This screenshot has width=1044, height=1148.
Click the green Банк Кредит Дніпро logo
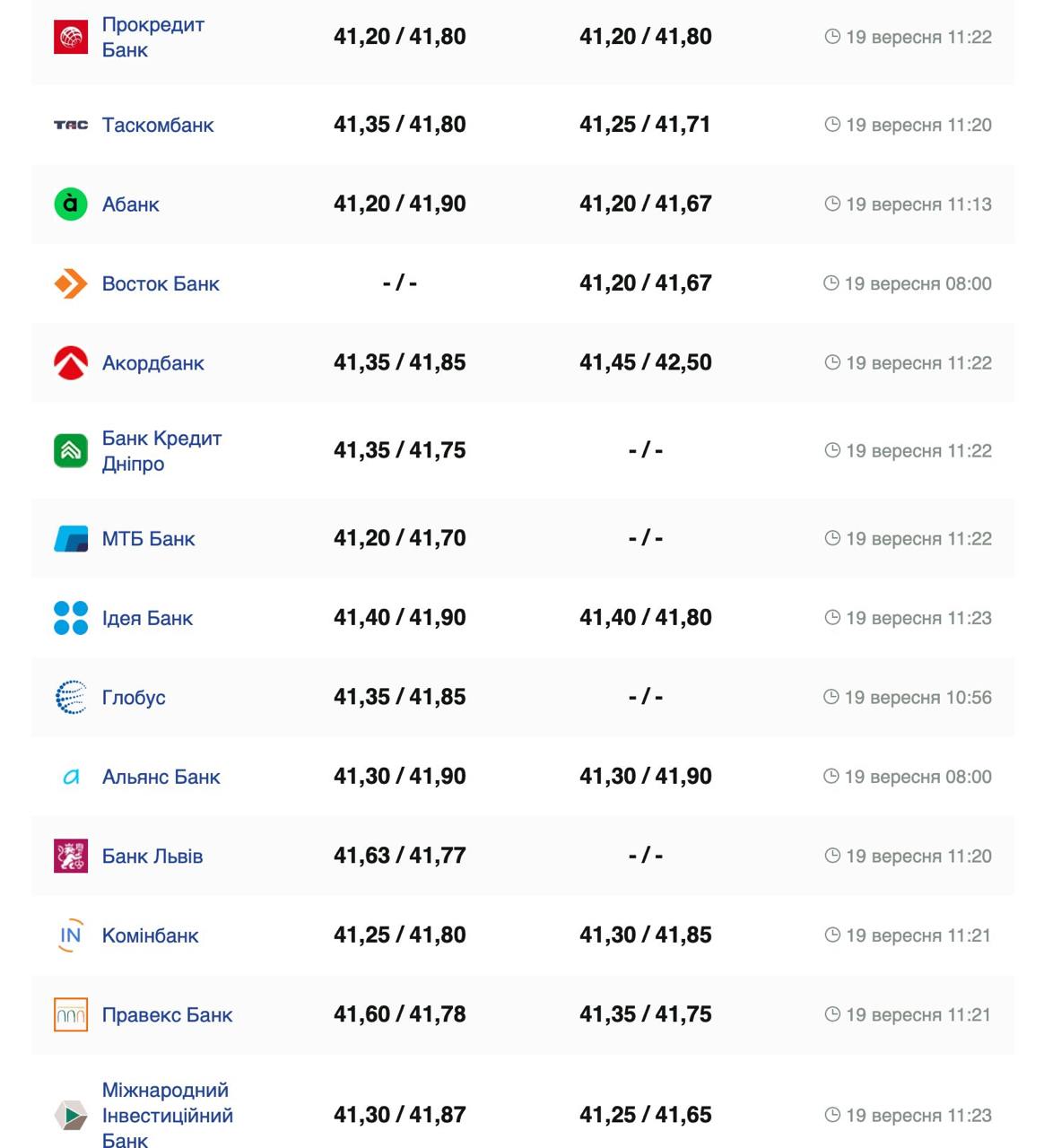pyautogui.click(x=71, y=450)
